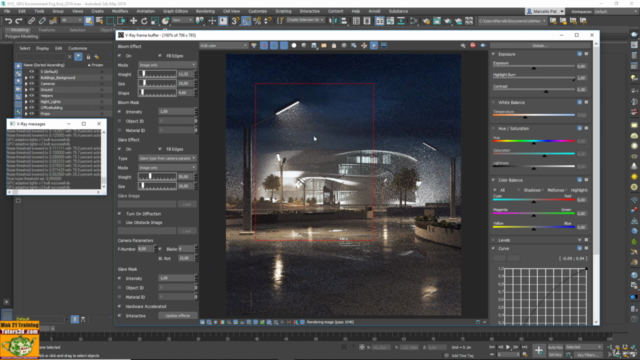Click the Redo arrow in main toolbar
Viewport: 640px width, 360px height.
click(x=19, y=21)
